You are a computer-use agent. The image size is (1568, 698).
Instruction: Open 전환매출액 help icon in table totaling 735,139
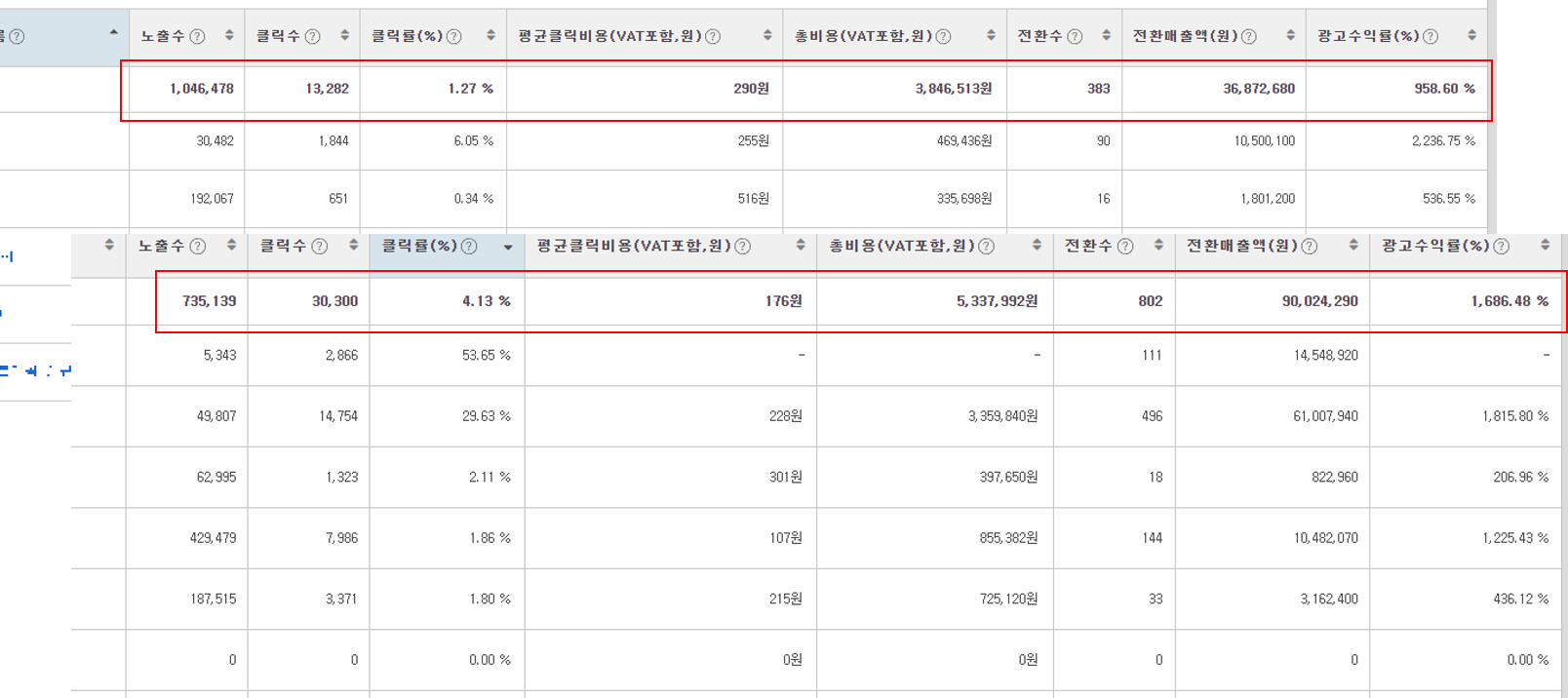click(1310, 246)
